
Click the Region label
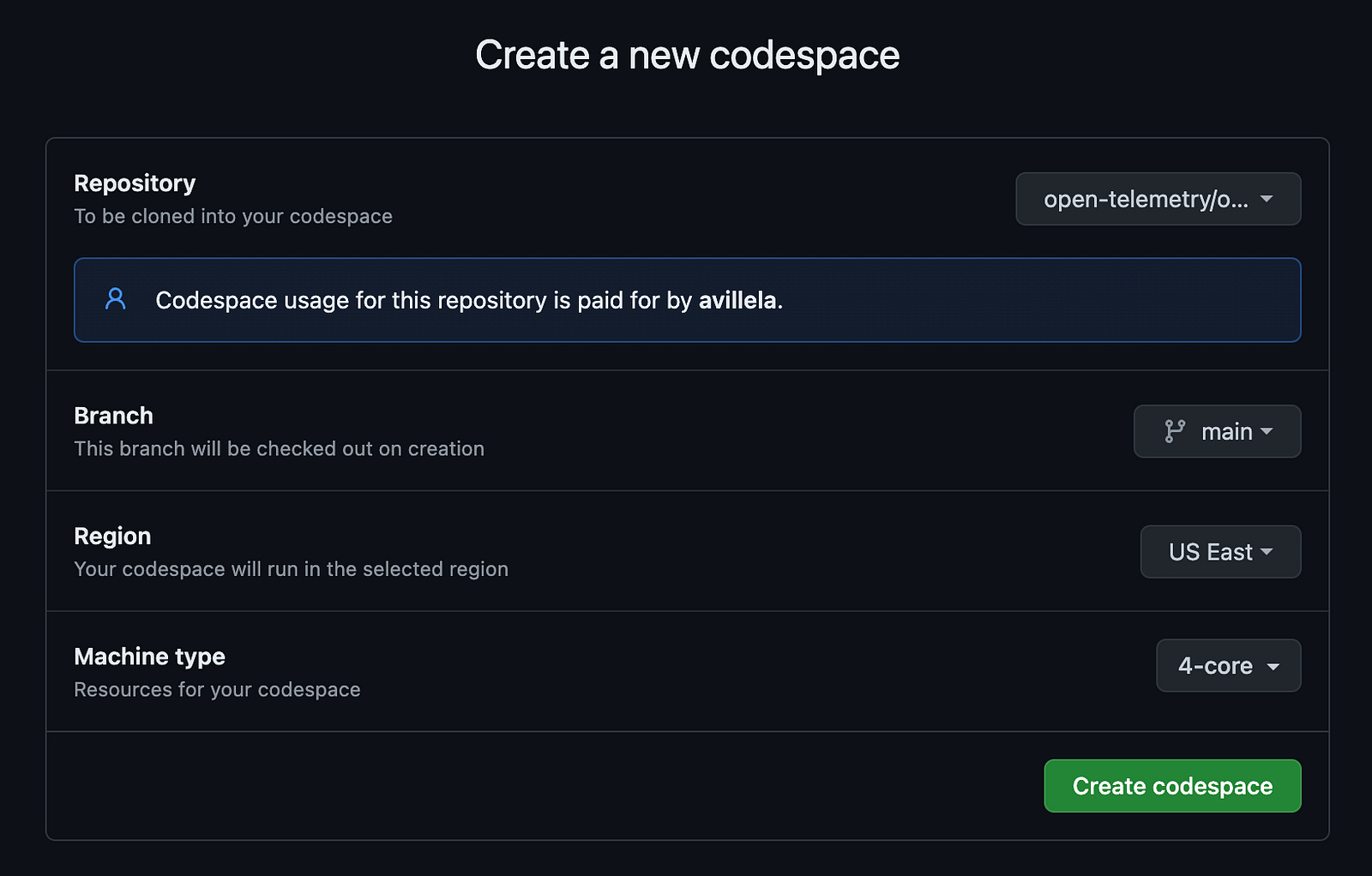pos(112,537)
